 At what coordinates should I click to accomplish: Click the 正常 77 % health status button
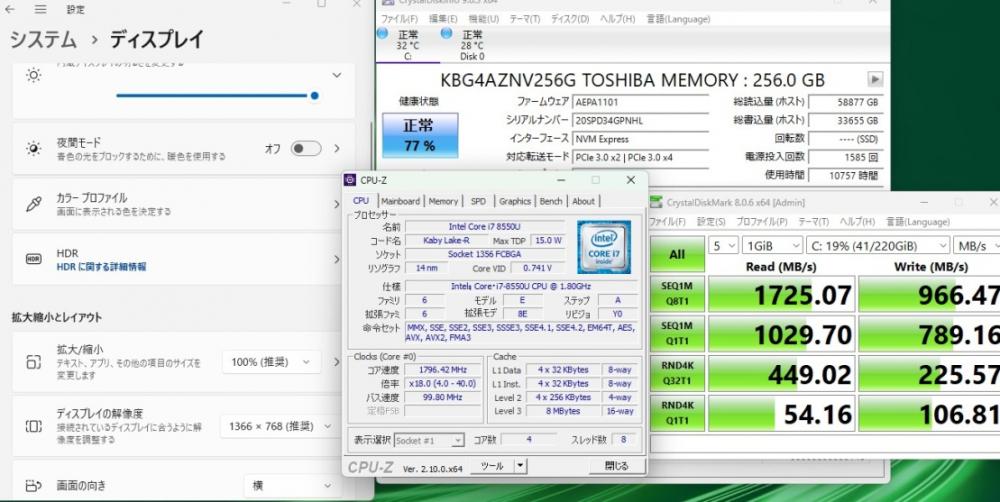click(420, 135)
